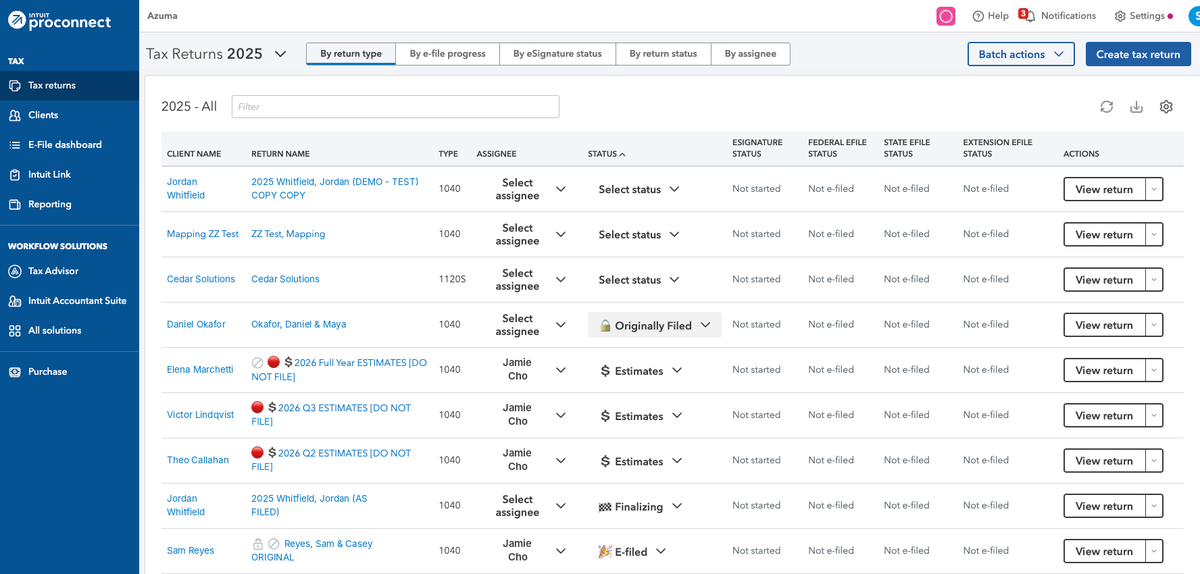The width and height of the screenshot is (1200, 574).
Task: Click the Filter input field
Action: click(x=395, y=107)
